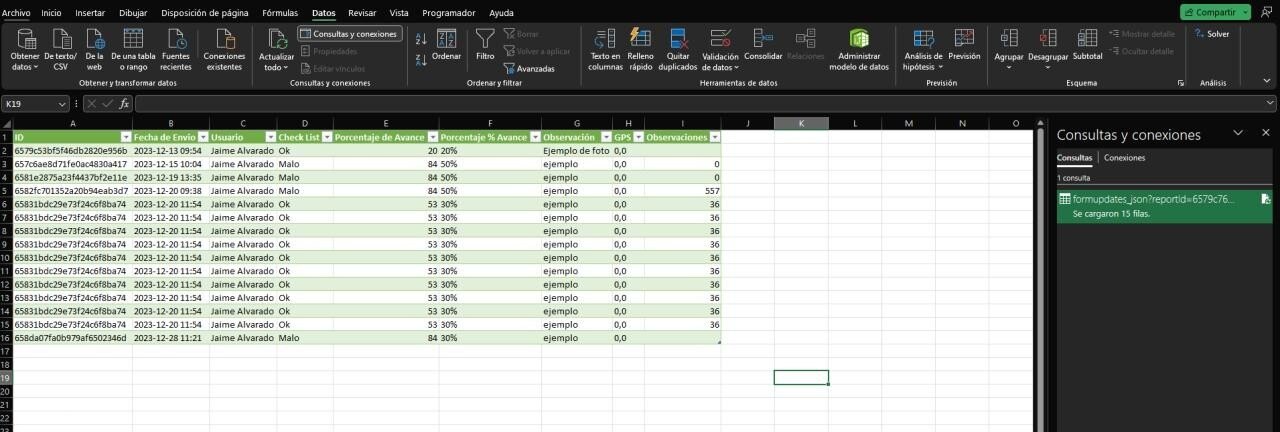Screen dimensions: 1280x432
Task: Switch to the Fórmulas ribbon tab
Action: coord(280,13)
